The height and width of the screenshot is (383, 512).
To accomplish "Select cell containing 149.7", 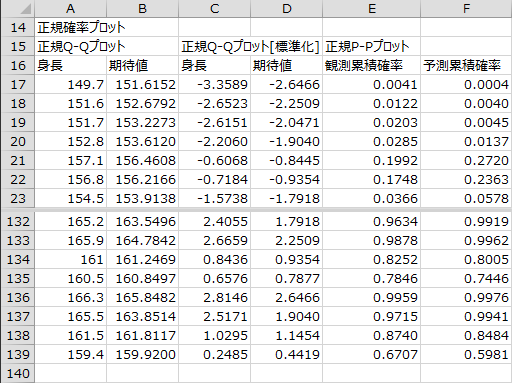I will 70,84.
